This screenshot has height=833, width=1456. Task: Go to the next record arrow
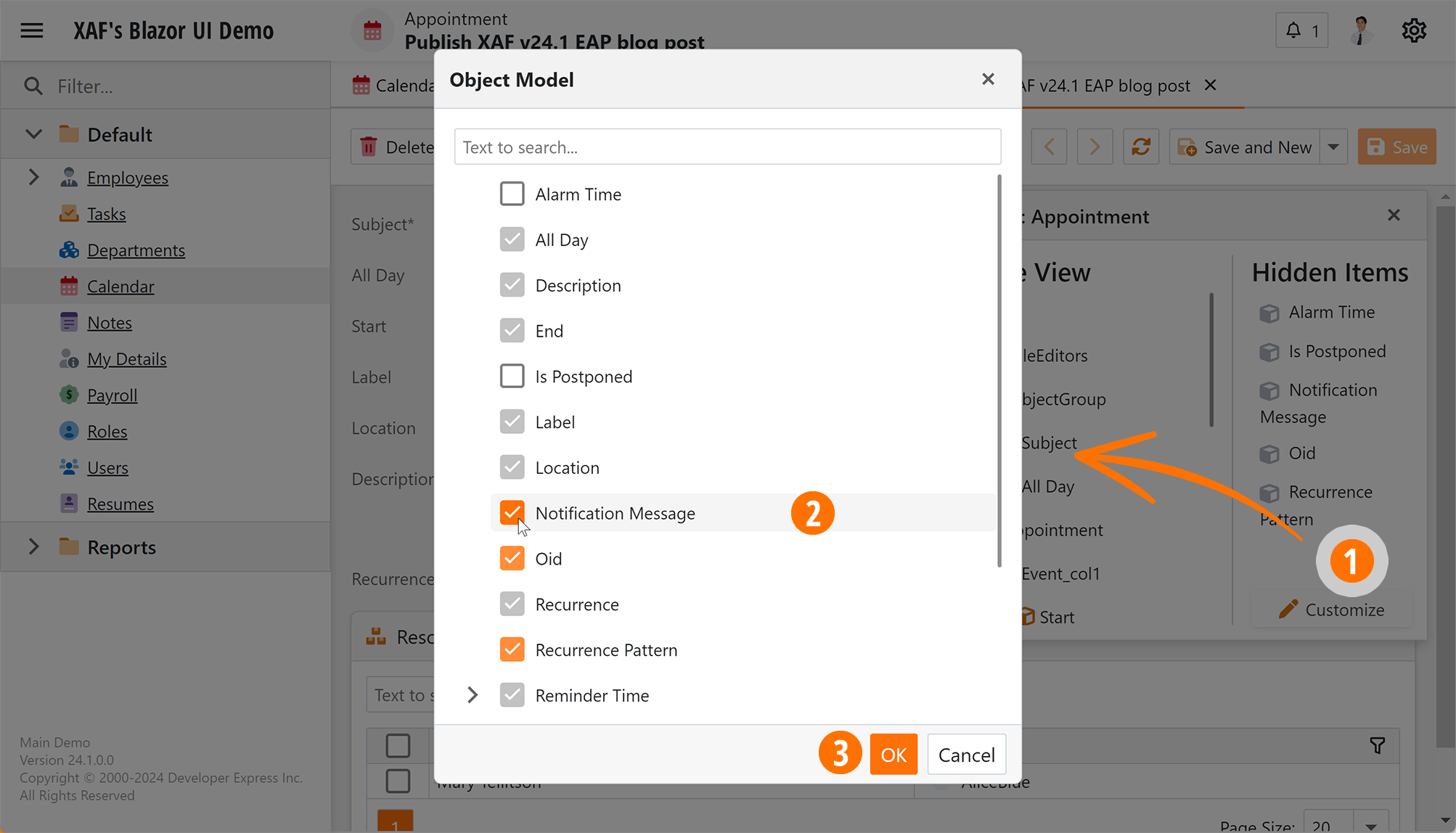pyautogui.click(x=1095, y=147)
